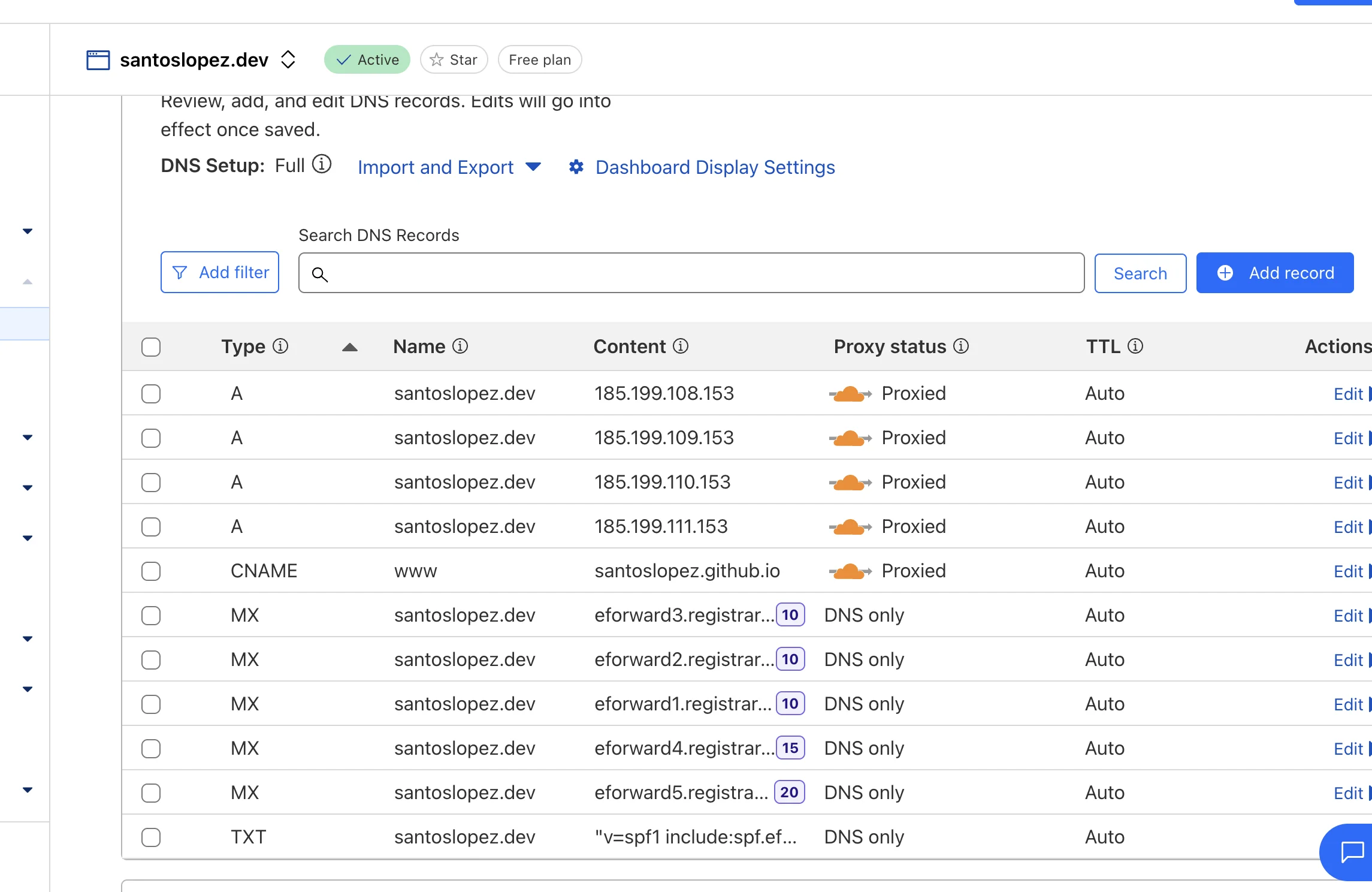Click the Free plan badge
This screenshot has height=892, width=1372.
(x=540, y=59)
